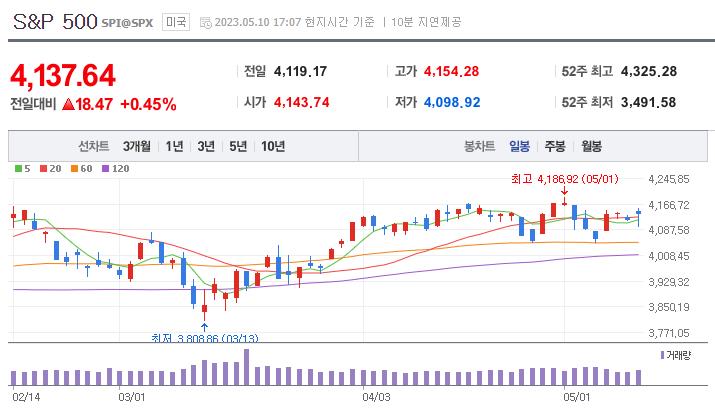Click the 10분 지연제공 delay notice
Image resolution: width=715 pixels, height=409 pixels.
point(426,22)
